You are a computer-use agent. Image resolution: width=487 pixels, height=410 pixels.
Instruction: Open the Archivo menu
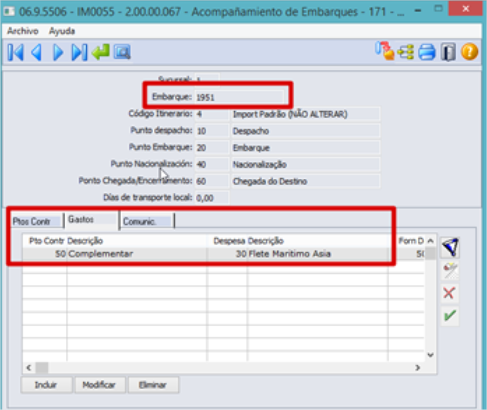[x=23, y=31]
